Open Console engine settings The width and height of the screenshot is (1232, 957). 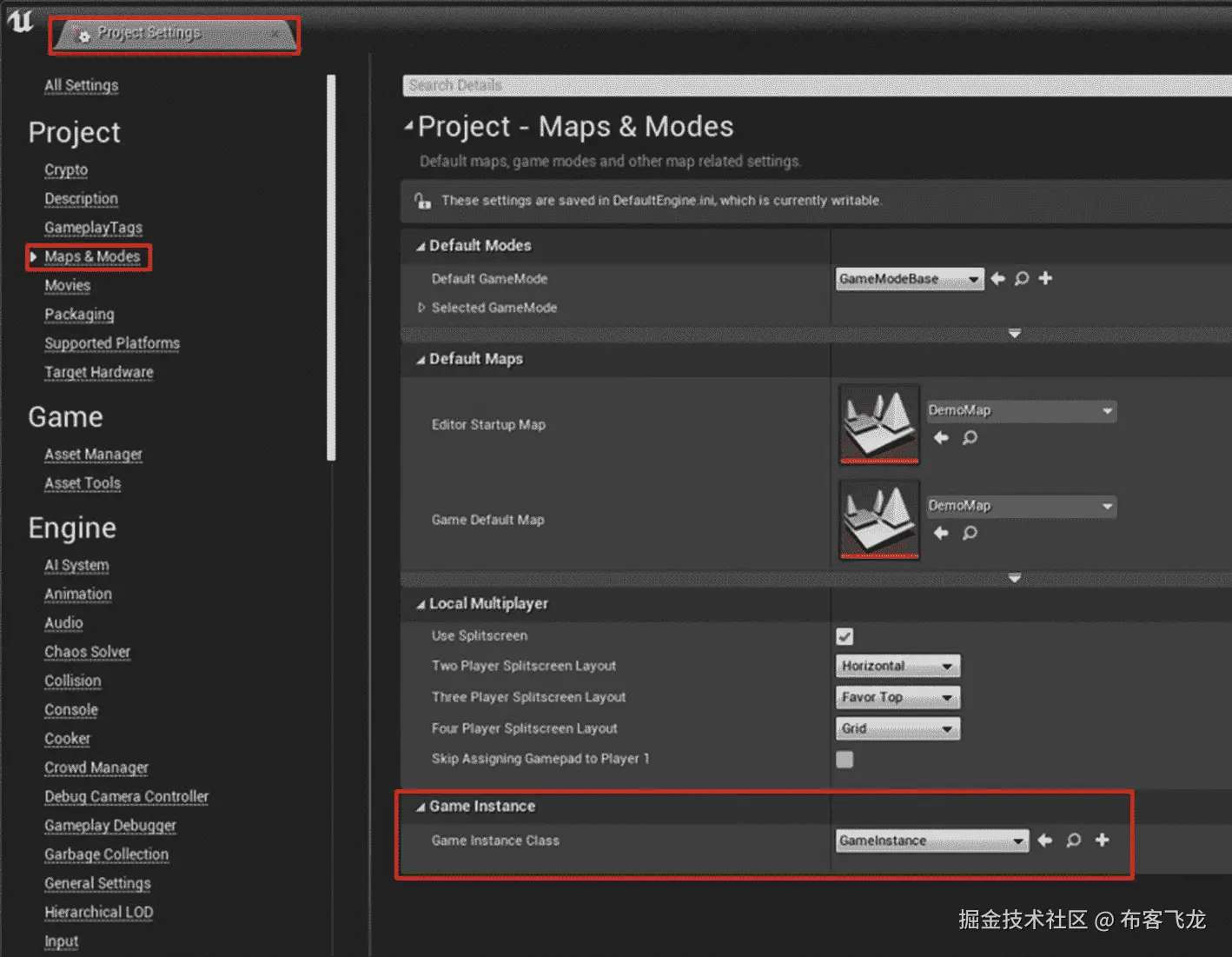click(71, 709)
